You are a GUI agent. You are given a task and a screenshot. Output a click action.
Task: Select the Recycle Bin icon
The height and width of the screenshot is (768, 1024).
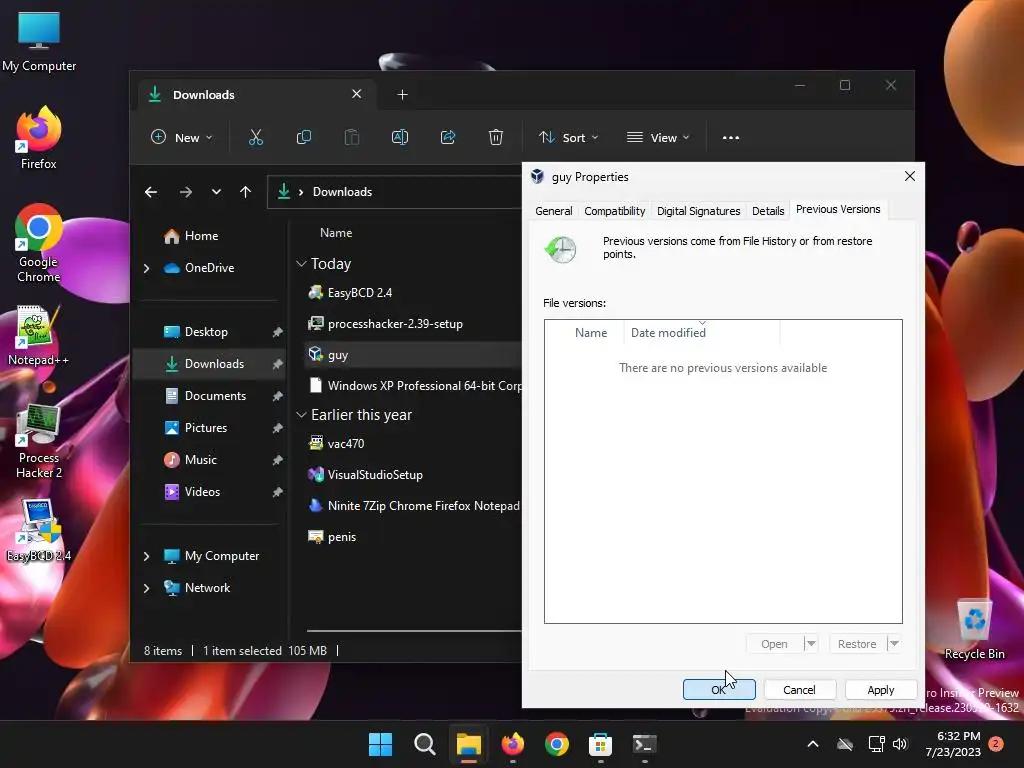pos(974,630)
